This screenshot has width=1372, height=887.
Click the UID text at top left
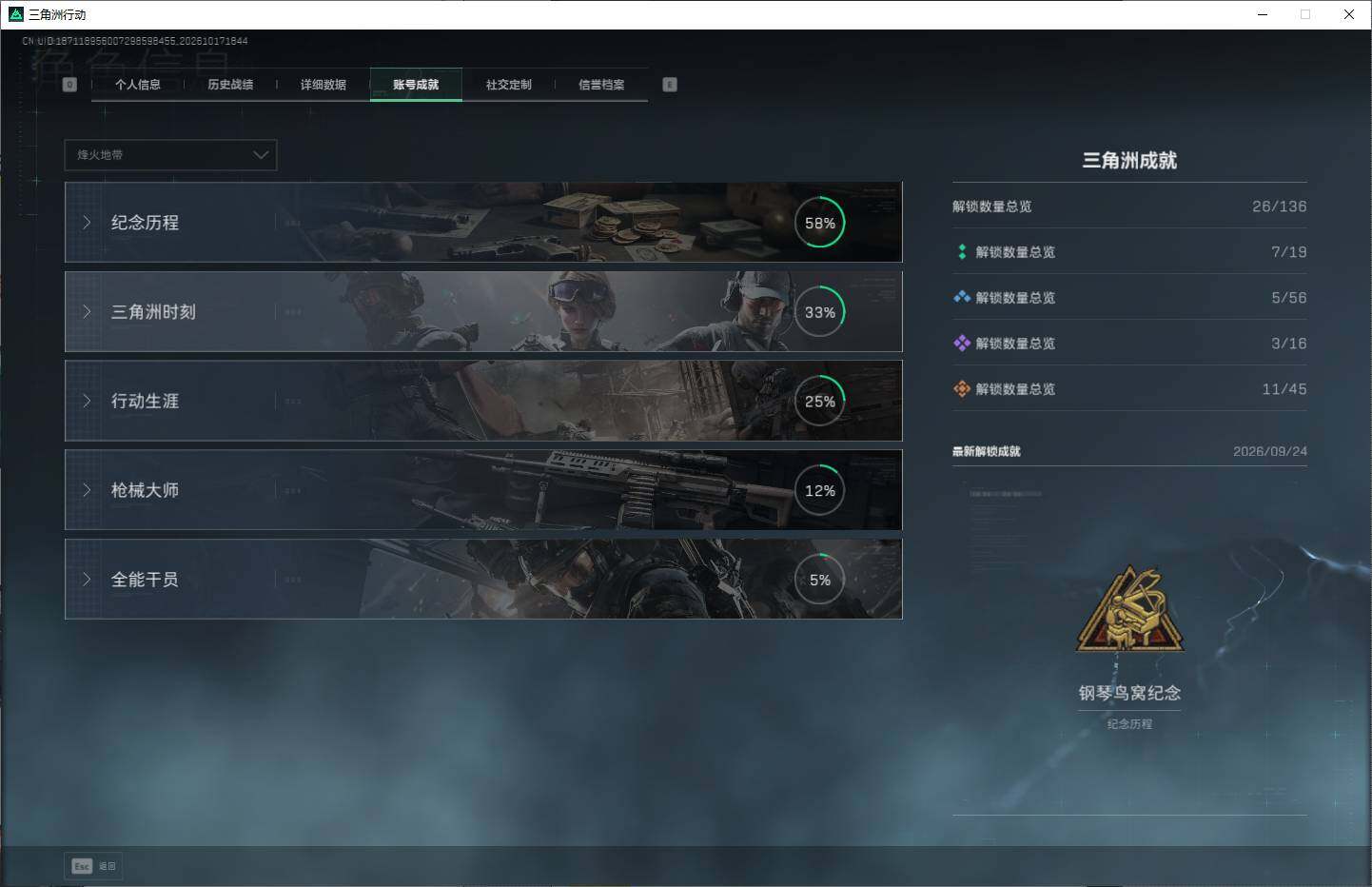tap(135, 41)
